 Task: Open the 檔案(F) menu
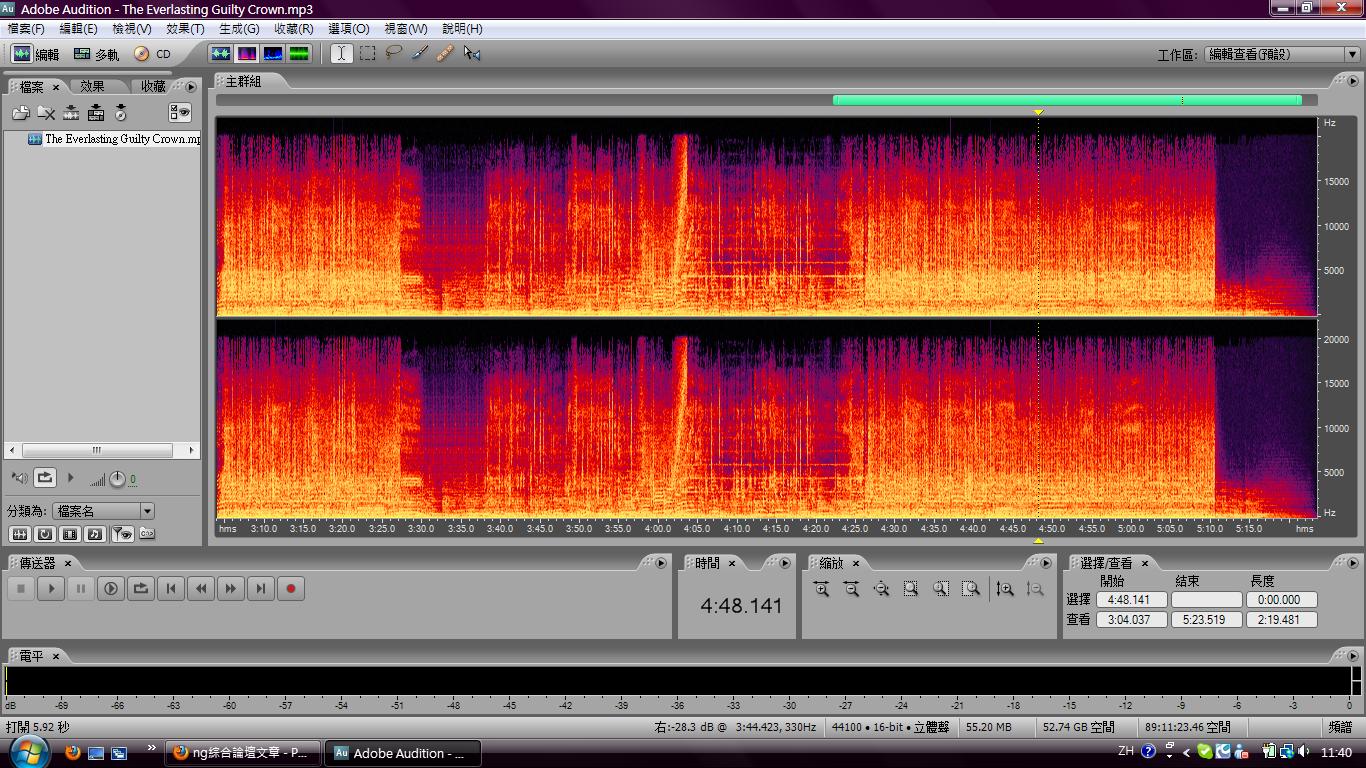pyautogui.click(x=26, y=29)
